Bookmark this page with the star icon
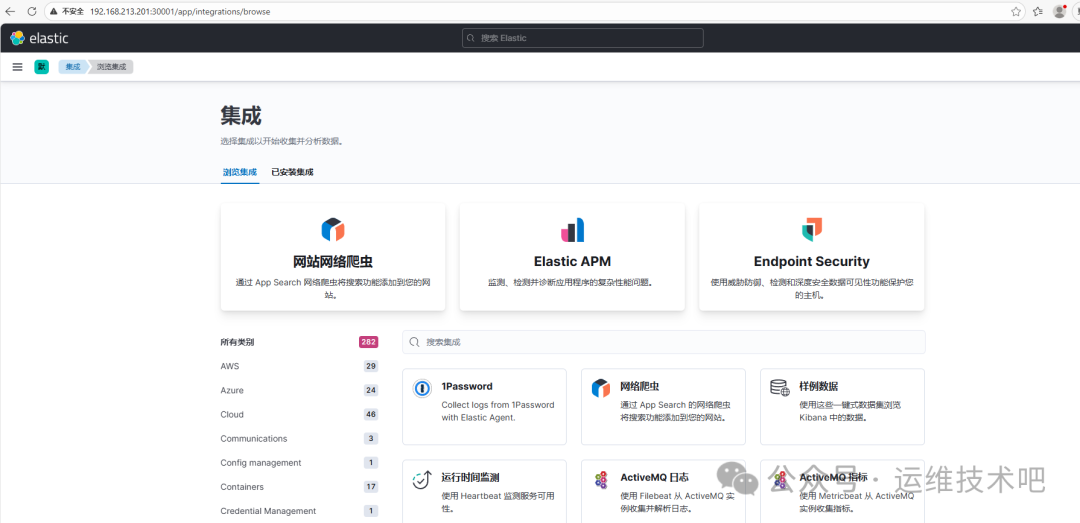 pyautogui.click(x=1016, y=11)
